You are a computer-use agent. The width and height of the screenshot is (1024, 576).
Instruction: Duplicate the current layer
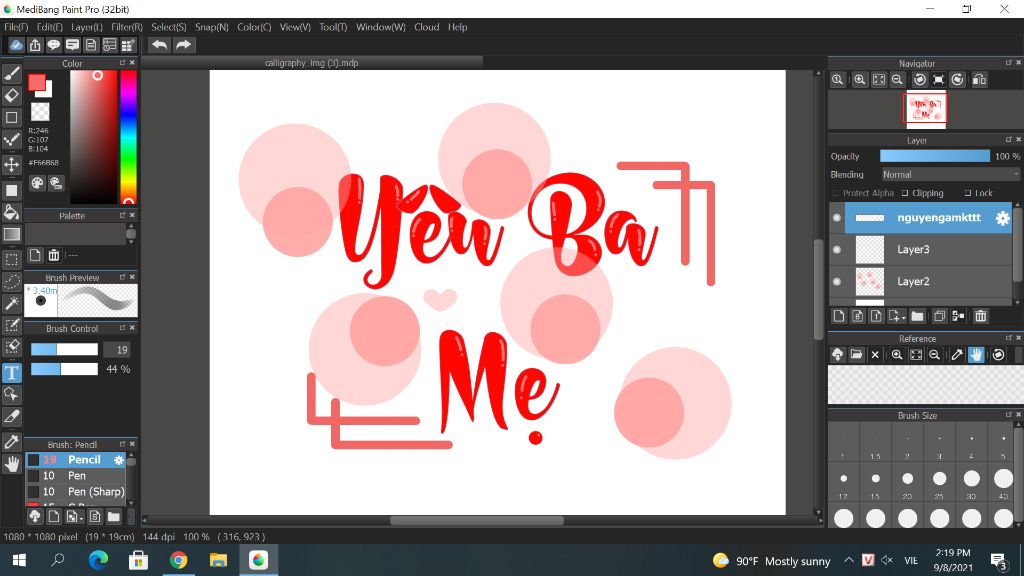click(x=939, y=316)
